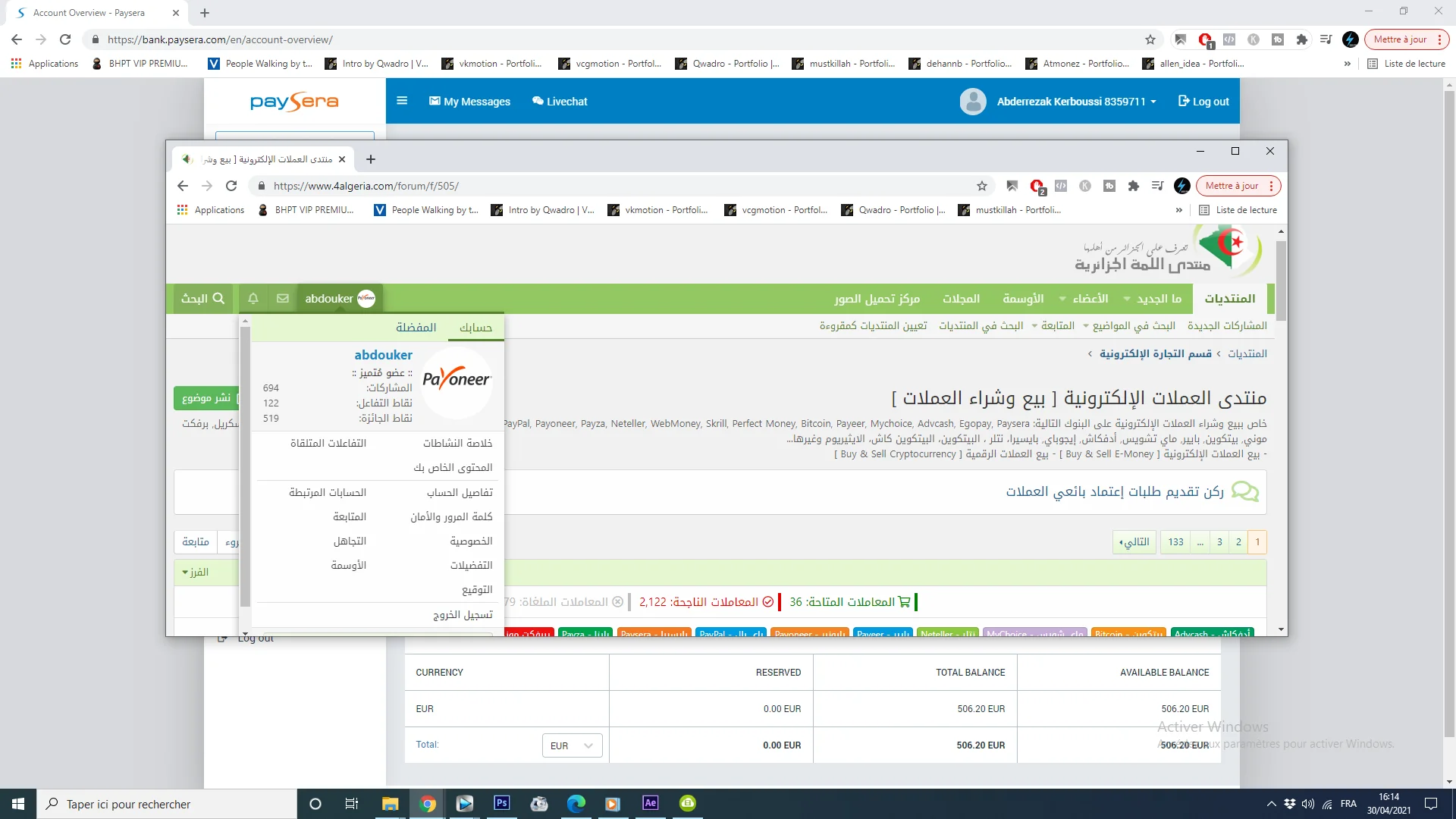Click the forum page vertical scrollbar

tap(1281, 281)
